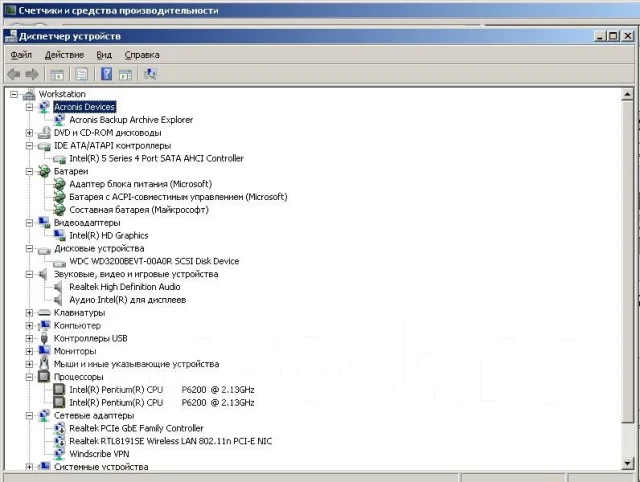Collapse IDE ATA/ATAPI контроллеры node
The height and width of the screenshot is (482, 640).
(29, 146)
